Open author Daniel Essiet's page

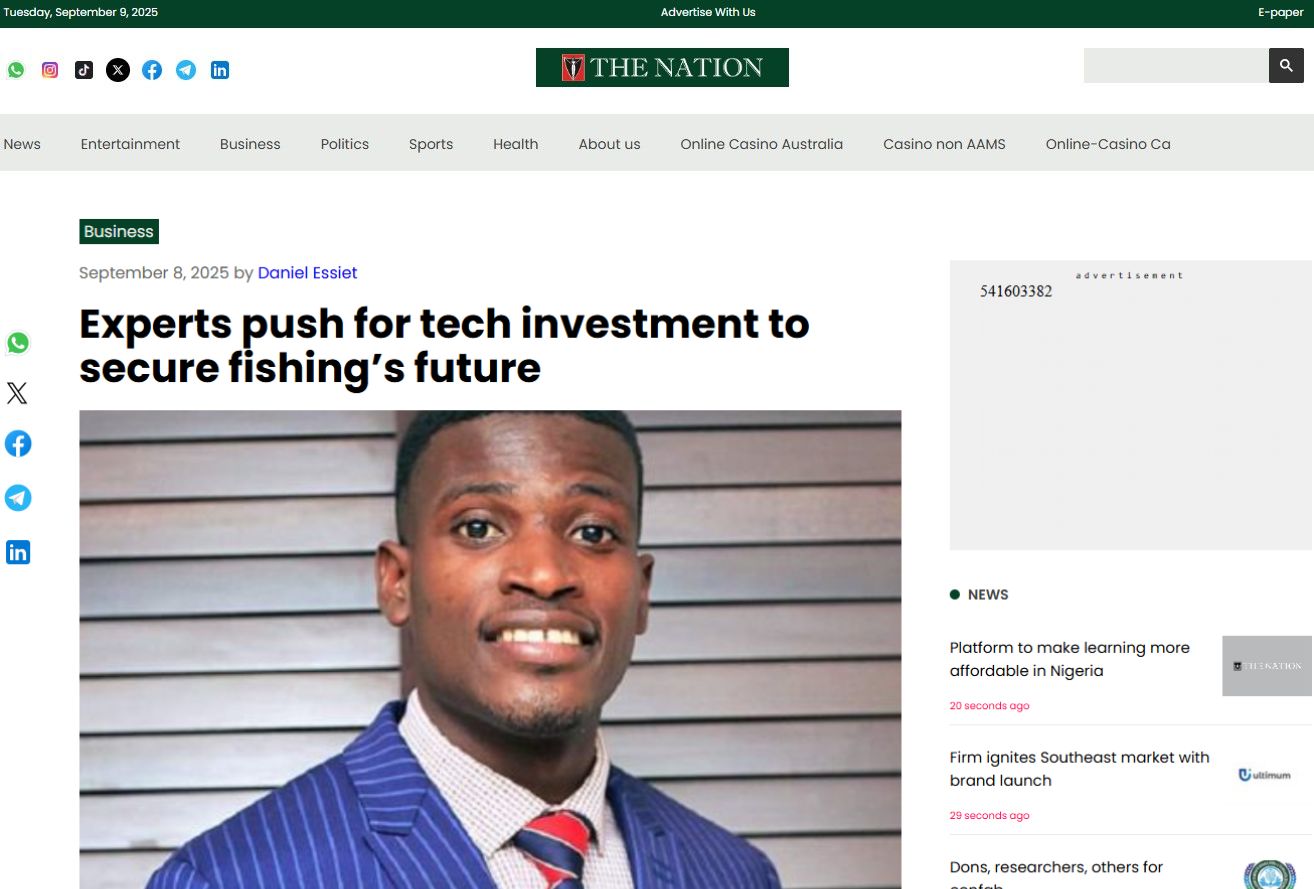(307, 273)
